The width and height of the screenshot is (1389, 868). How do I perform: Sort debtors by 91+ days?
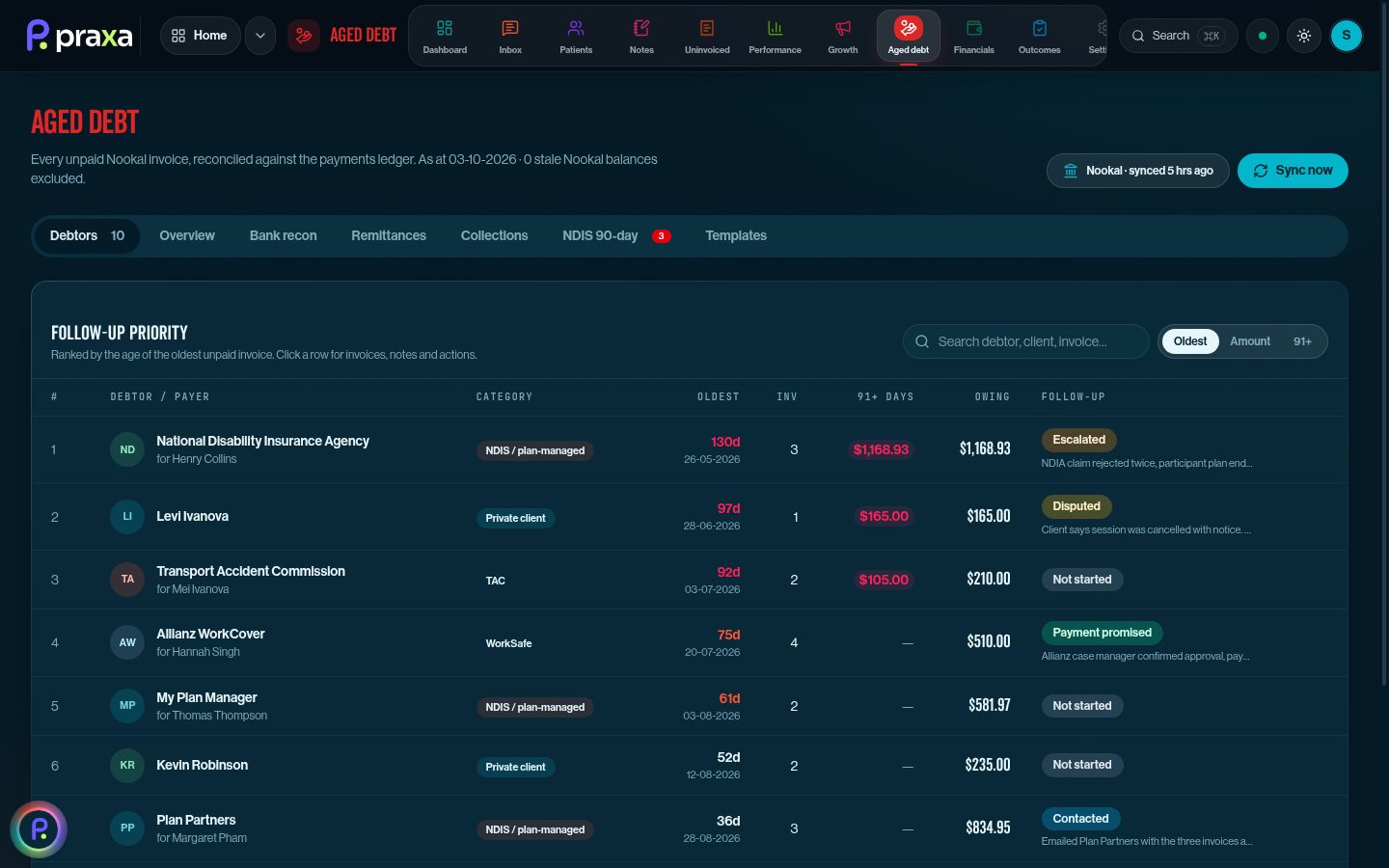[1302, 341]
